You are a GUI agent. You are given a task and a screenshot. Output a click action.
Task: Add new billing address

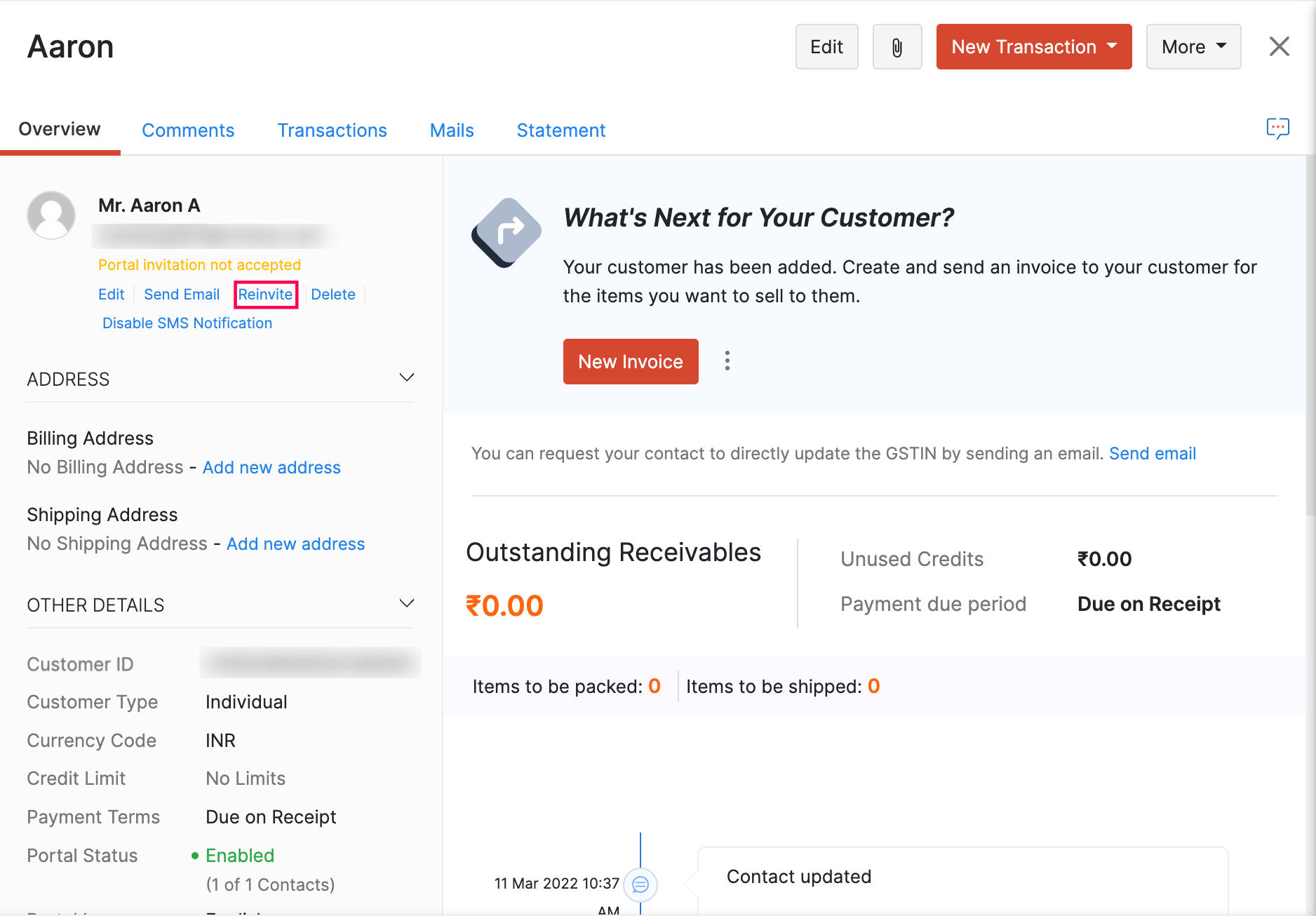point(271,468)
